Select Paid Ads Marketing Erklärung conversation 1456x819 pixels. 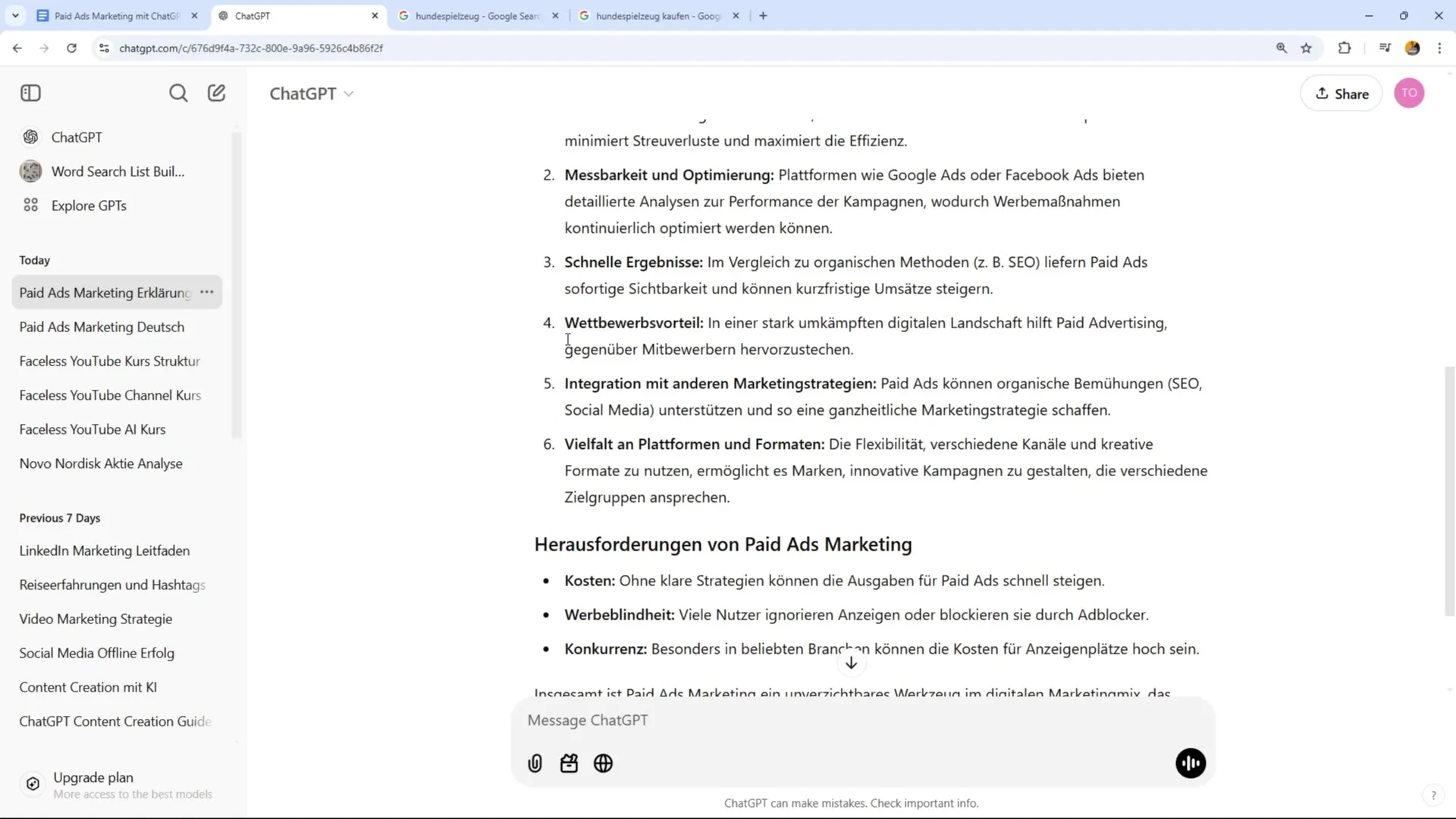pos(105,293)
